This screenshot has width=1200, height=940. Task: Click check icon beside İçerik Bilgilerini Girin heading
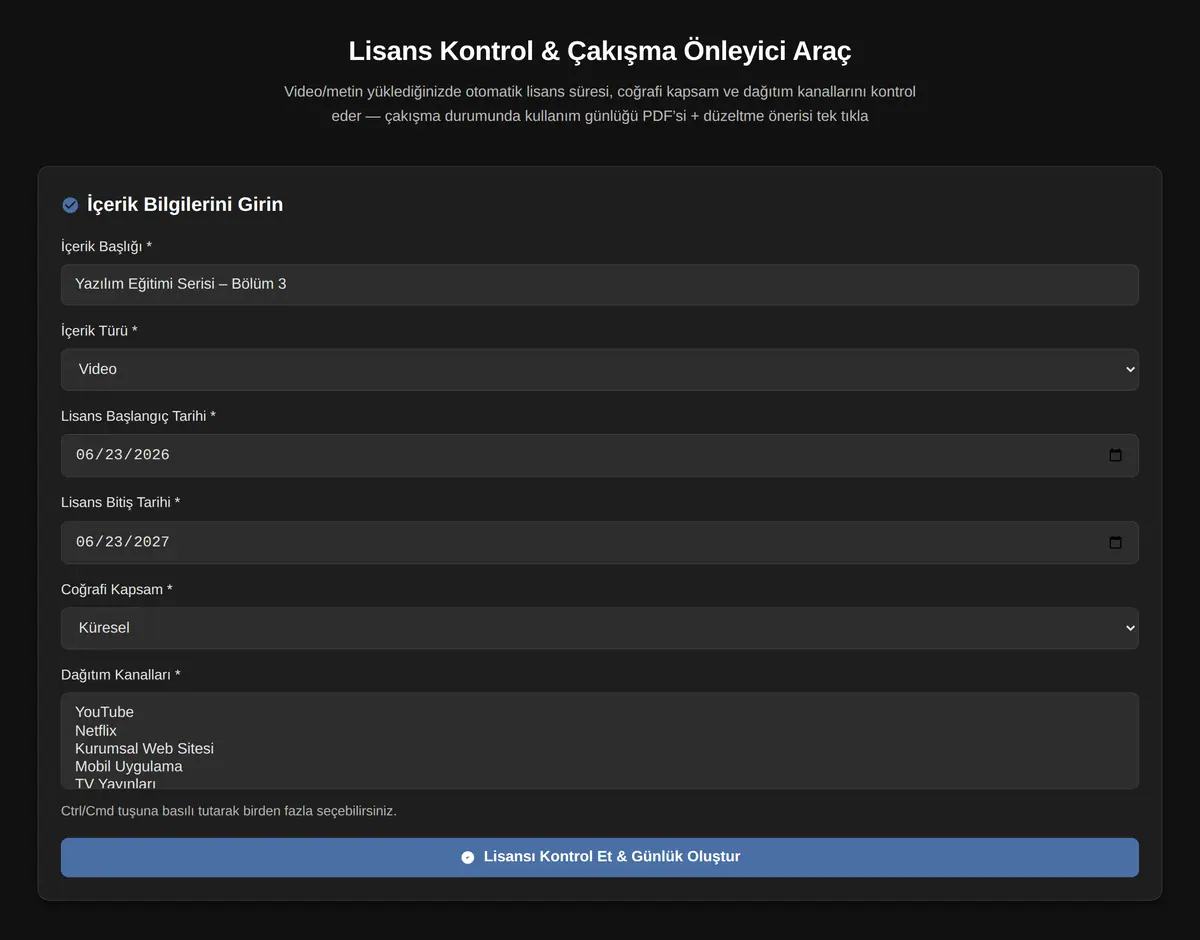click(x=70, y=205)
